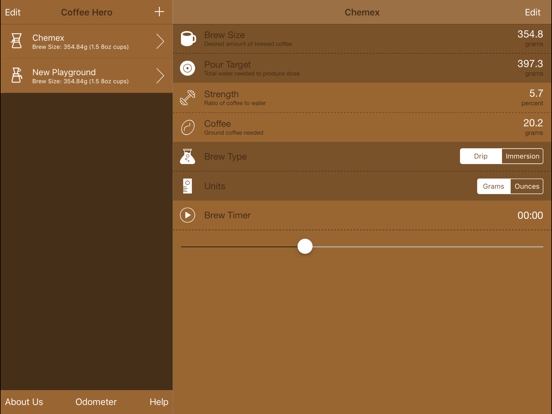Click the Strength label
The width and height of the screenshot is (552, 414).
click(221, 94)
